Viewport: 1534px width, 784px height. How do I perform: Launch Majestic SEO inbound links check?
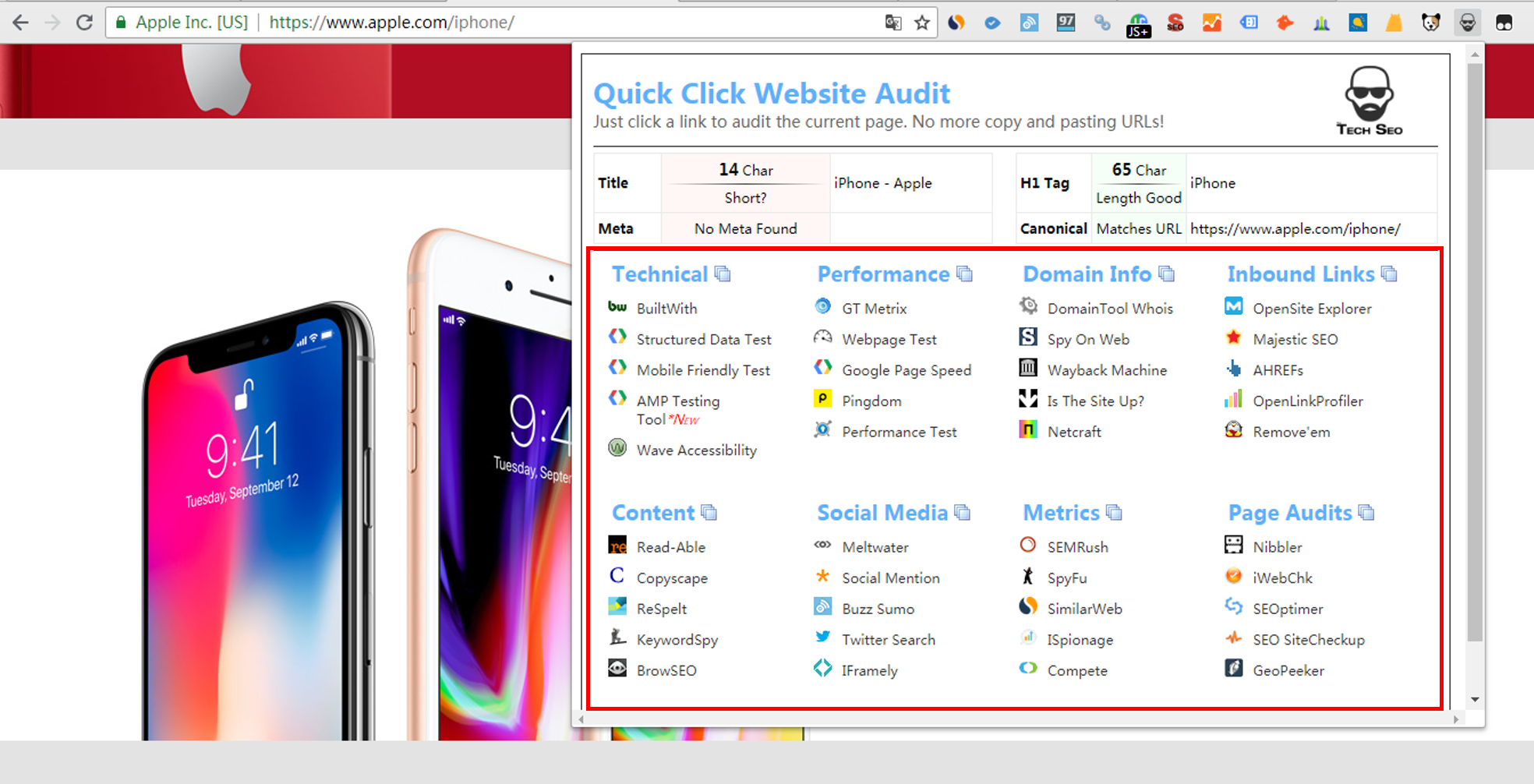pyautogui.click(x=1295, y=340)
